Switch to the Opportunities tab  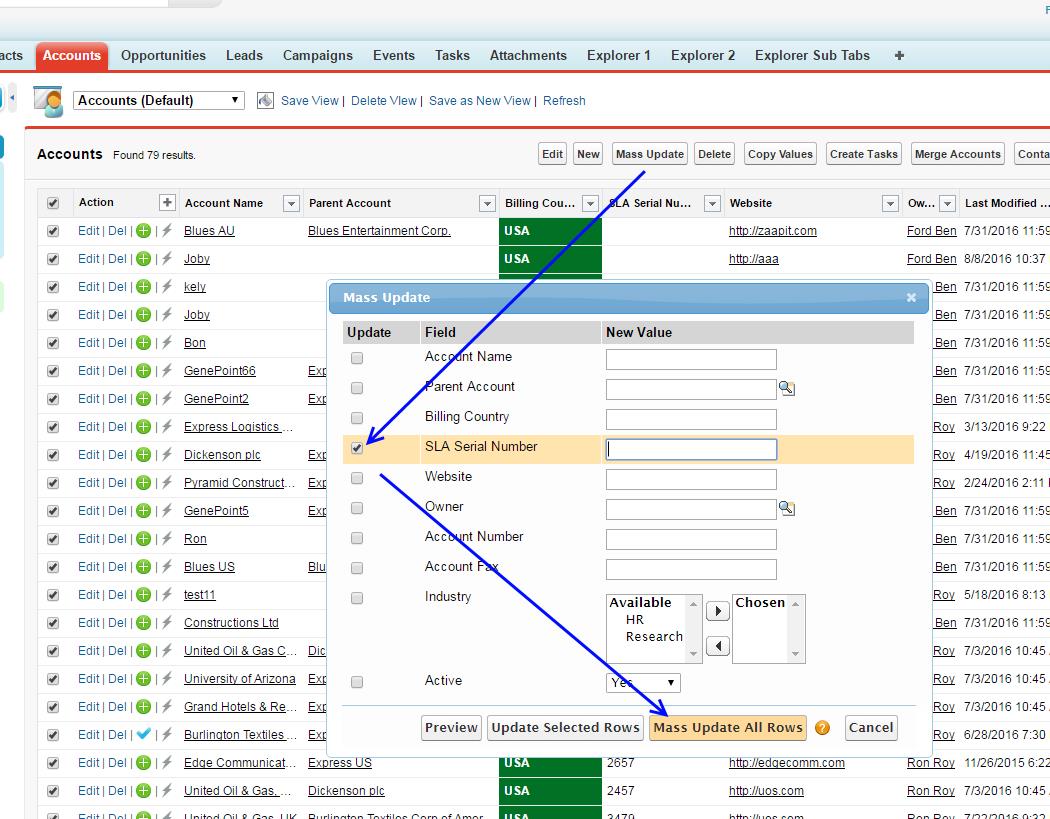point(163,56)
